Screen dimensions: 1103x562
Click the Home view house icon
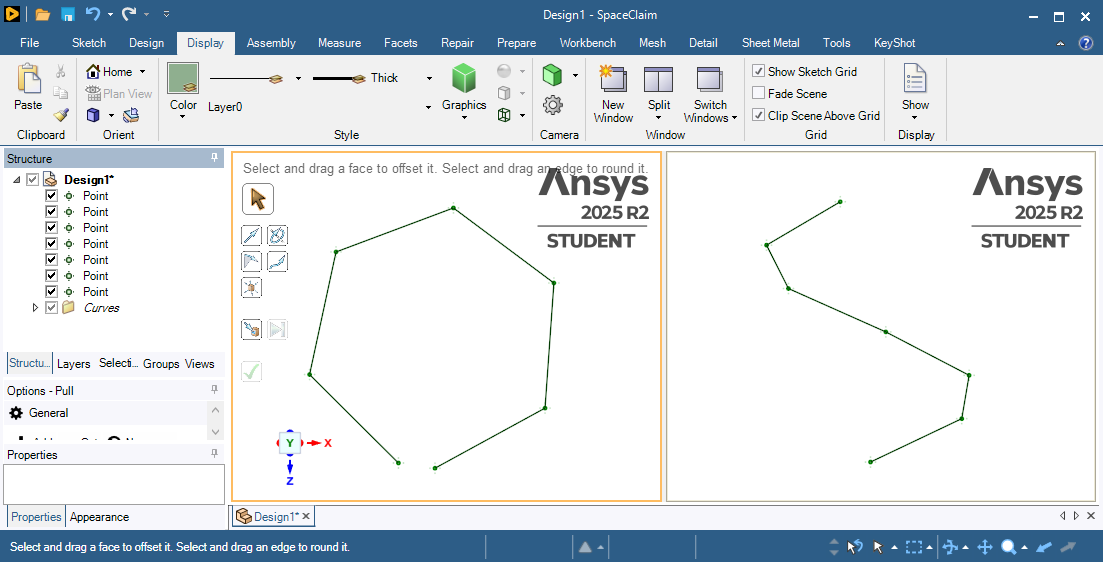(92, 71)
